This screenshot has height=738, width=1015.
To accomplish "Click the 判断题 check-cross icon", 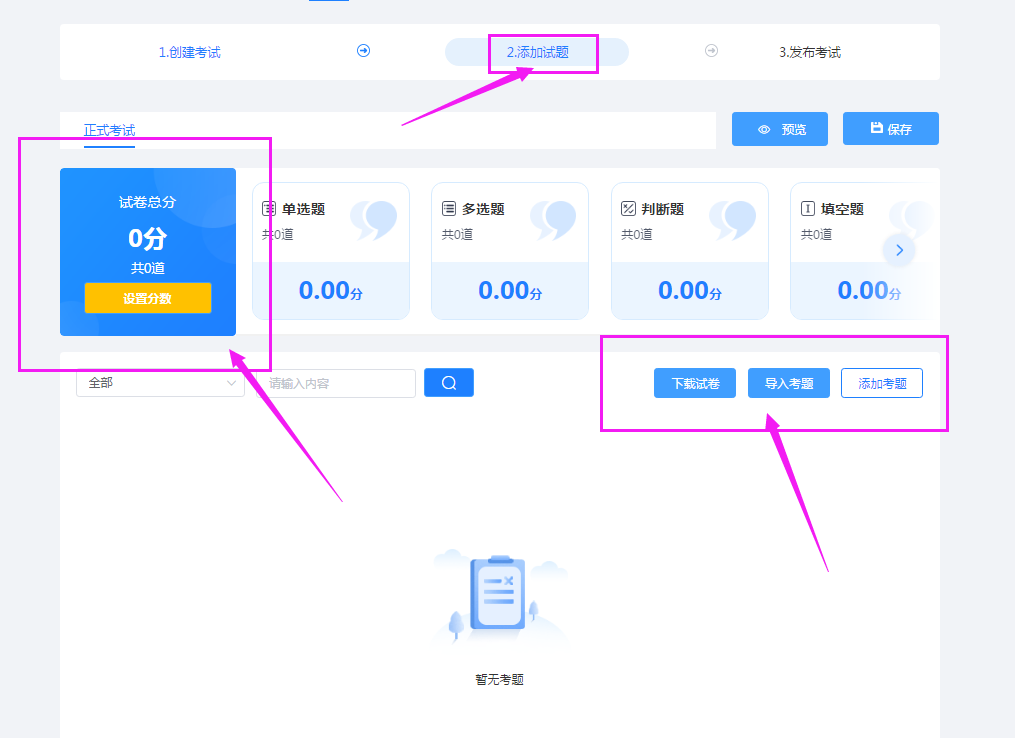I will click(x=628, y=208).
